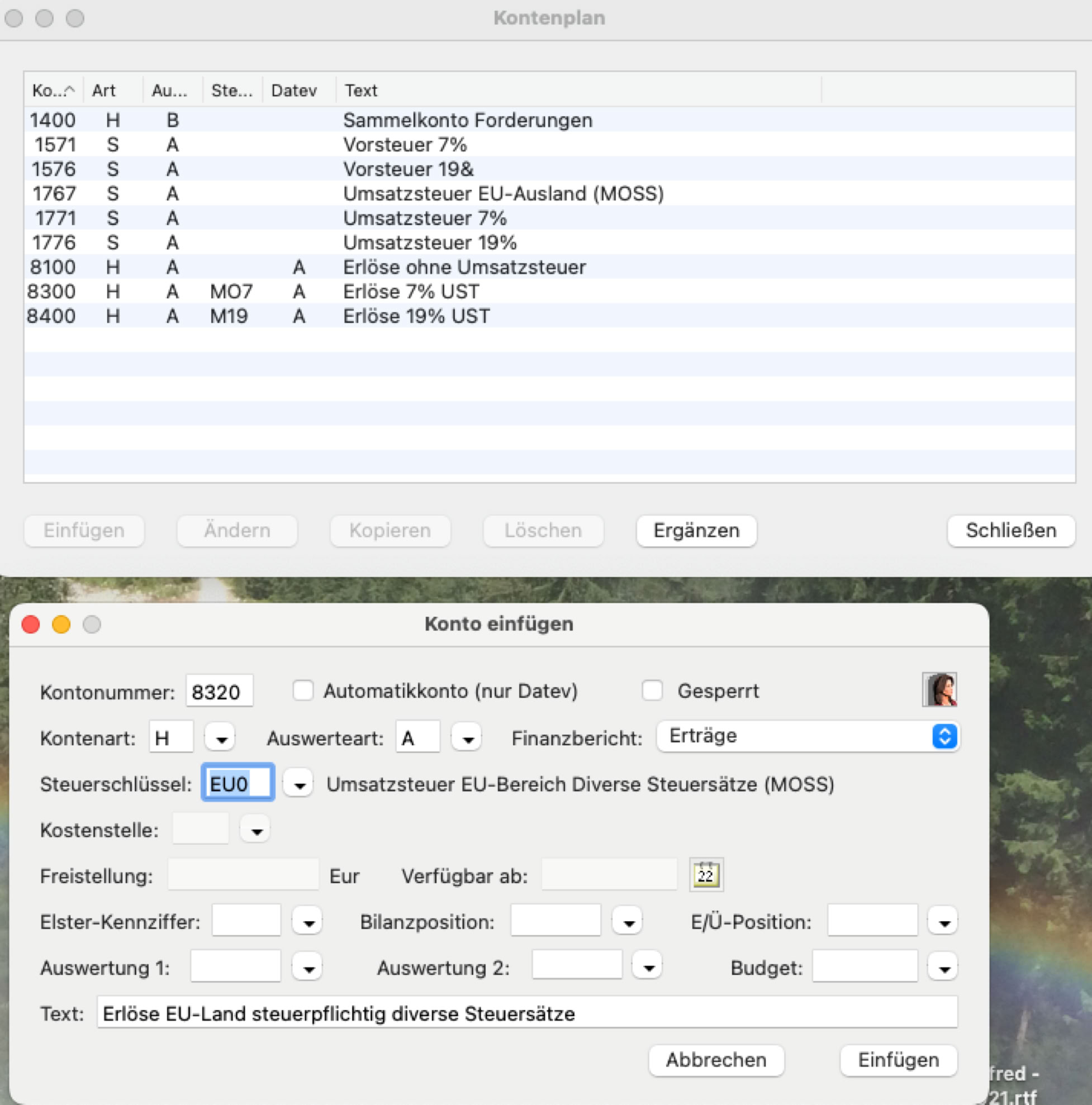The height and width of the screenshot is (1105, 1092).
Task: Click the Ergänzen button
Action: pyautogui.click(x=696, y=531)
